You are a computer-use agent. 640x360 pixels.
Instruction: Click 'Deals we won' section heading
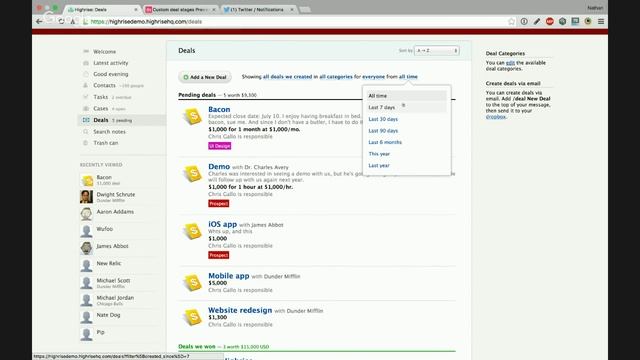[197, 347]
